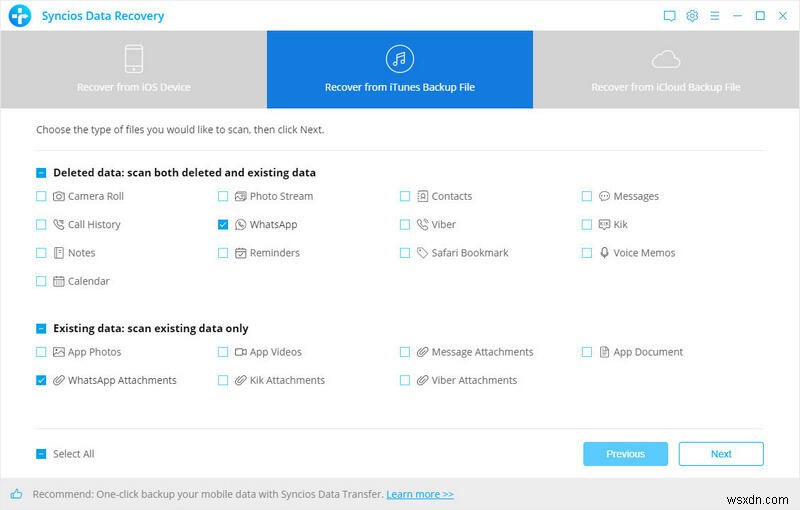
Task: Click the Photo Stream icon
Action: (x=240, y=196)
